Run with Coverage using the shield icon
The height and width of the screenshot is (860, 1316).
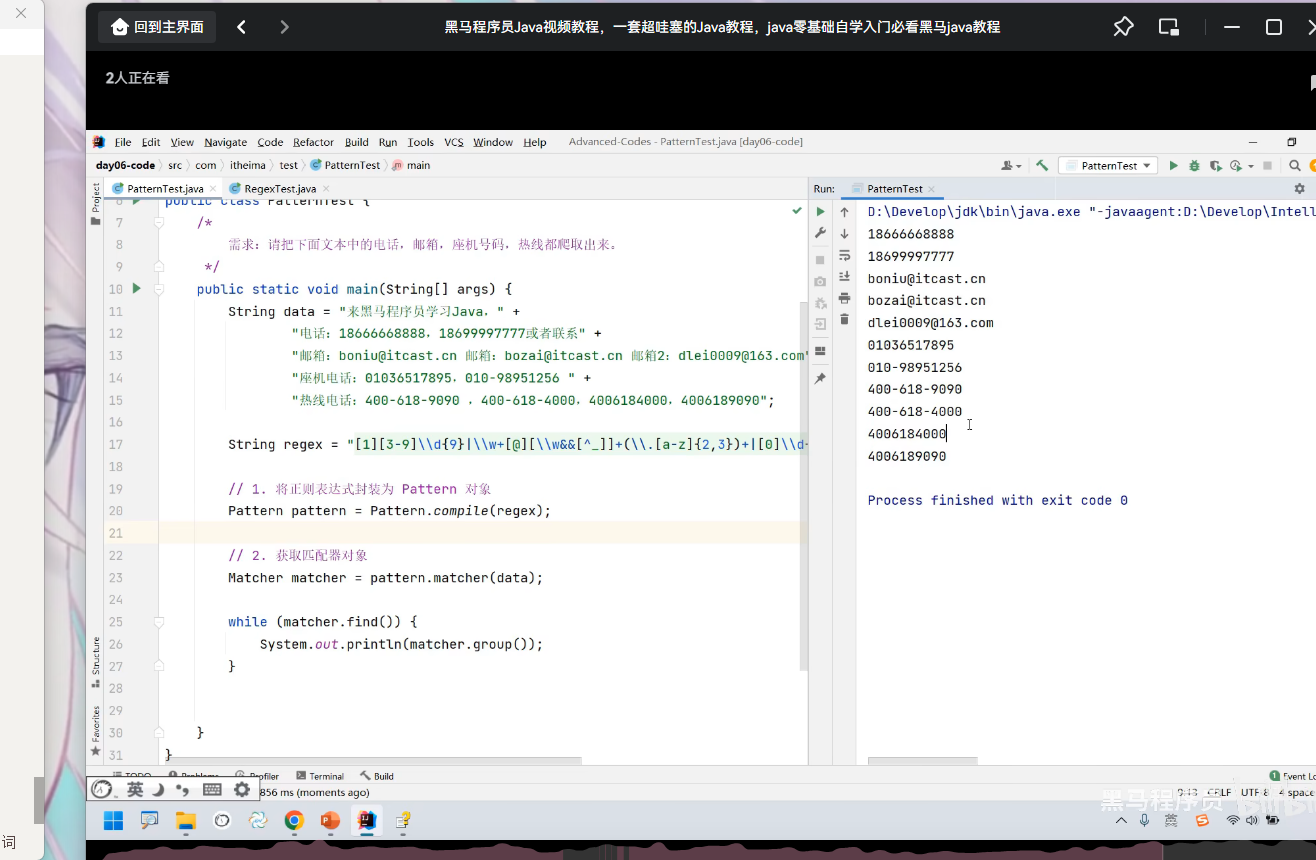1215,166
